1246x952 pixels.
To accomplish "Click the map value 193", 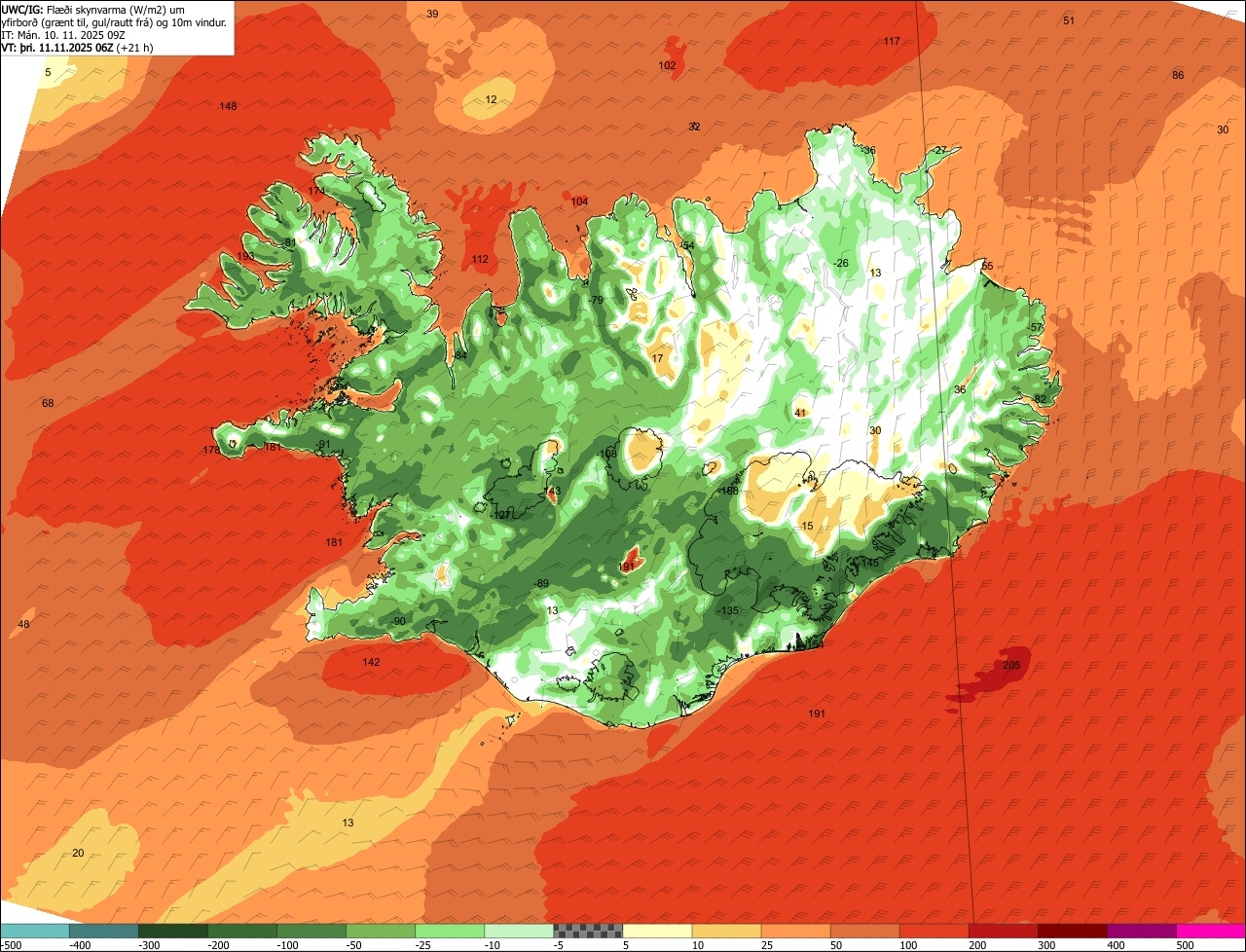I will [245, 256].
